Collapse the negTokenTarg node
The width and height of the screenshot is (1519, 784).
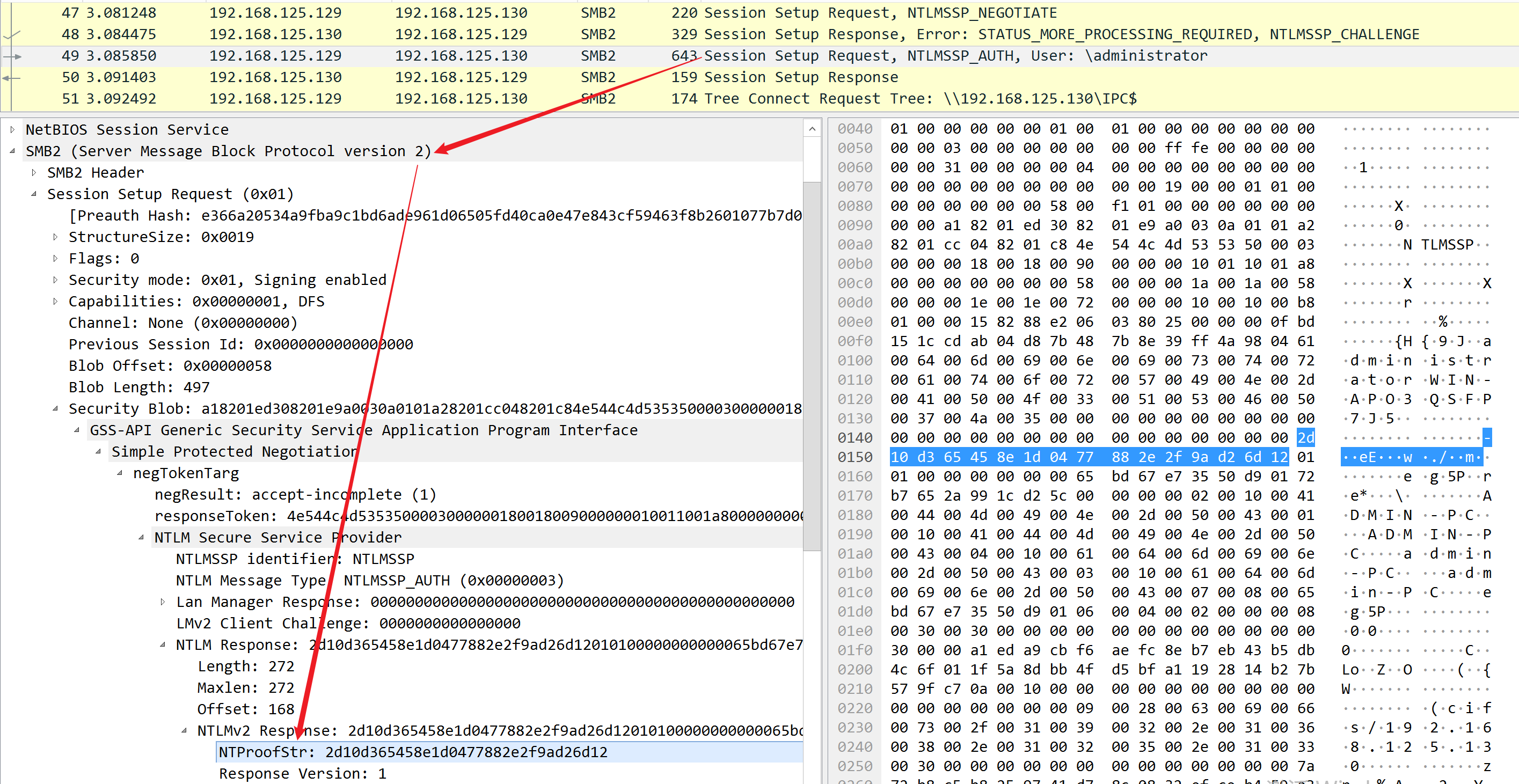(x=120, y=473)
